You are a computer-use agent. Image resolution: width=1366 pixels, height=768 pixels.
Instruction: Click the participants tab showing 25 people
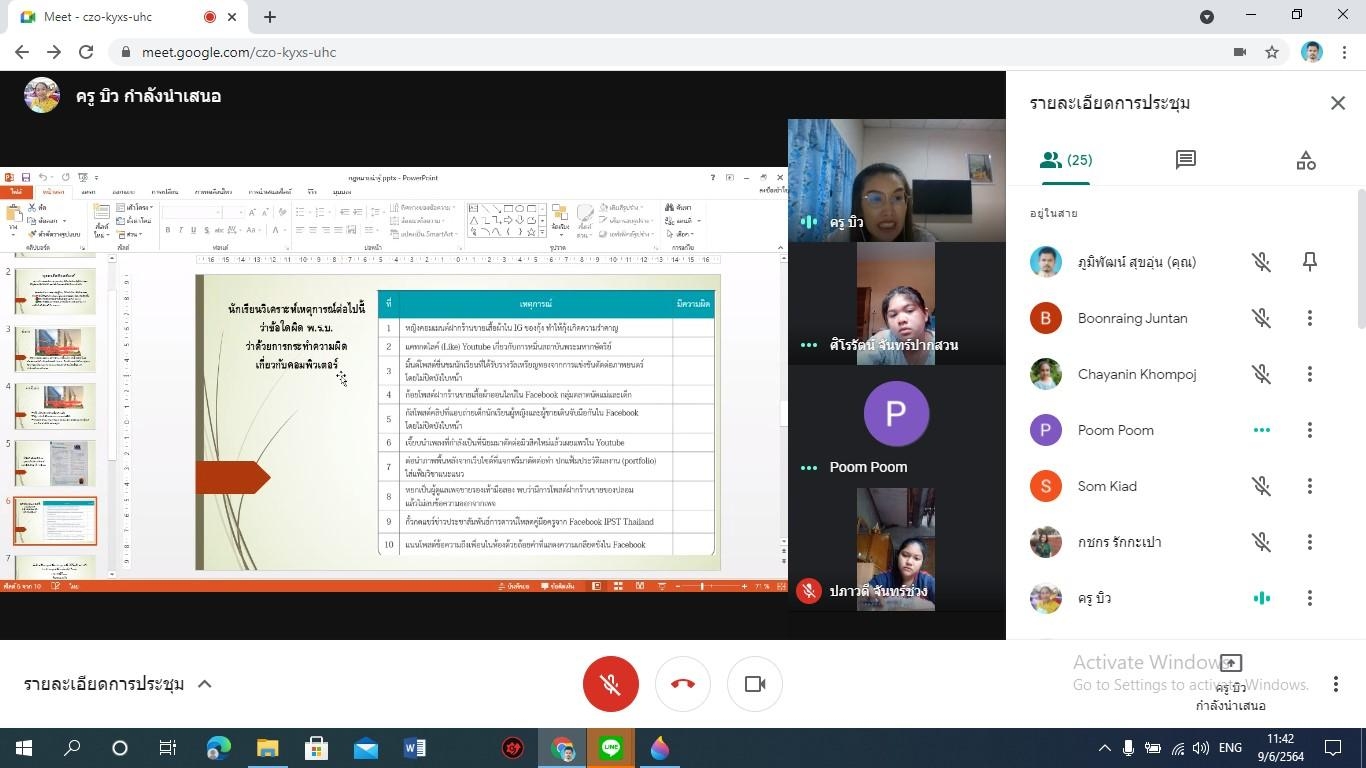click(1066, 160)
